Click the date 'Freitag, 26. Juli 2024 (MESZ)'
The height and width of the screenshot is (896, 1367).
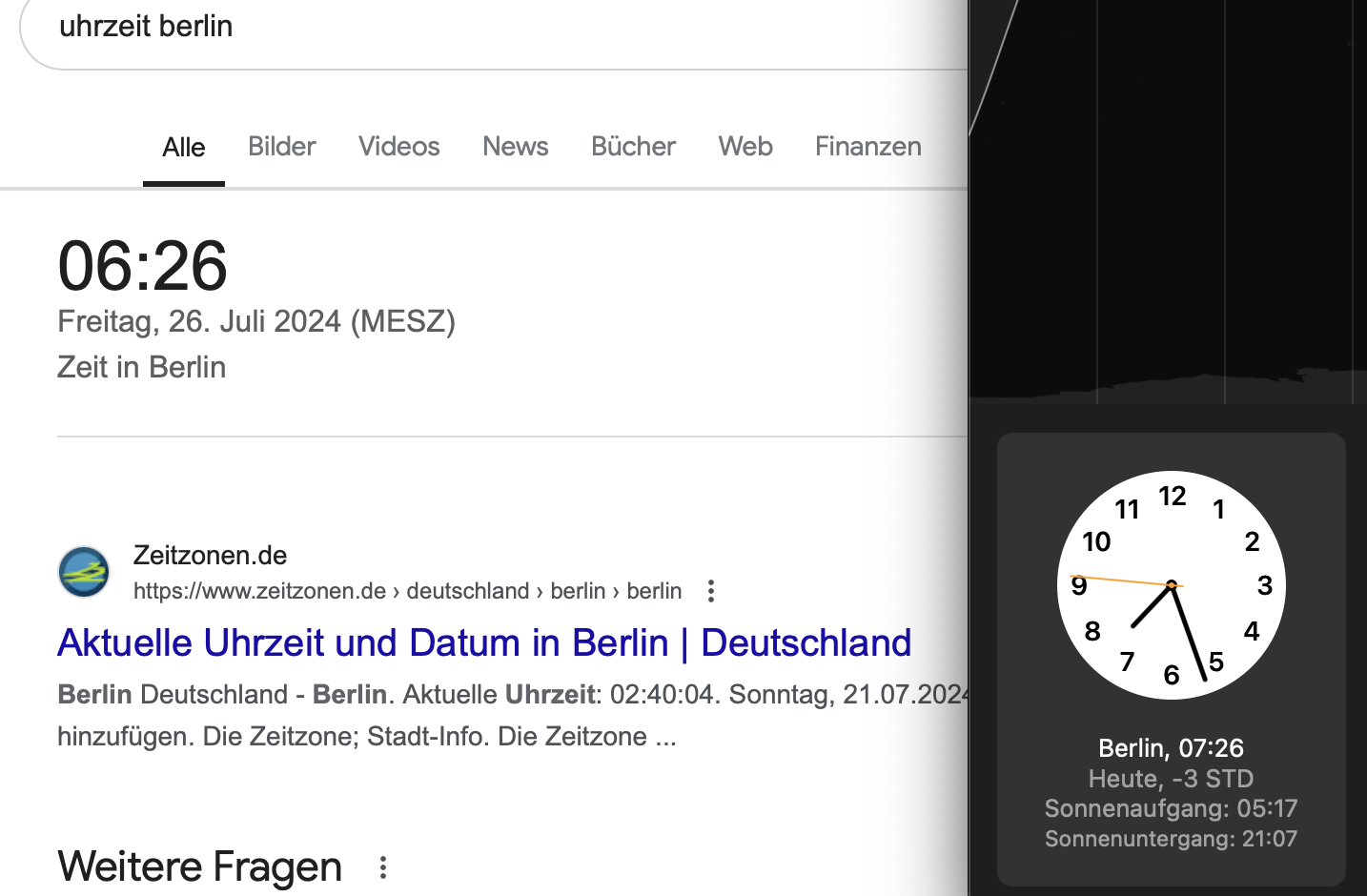point(256,322)
